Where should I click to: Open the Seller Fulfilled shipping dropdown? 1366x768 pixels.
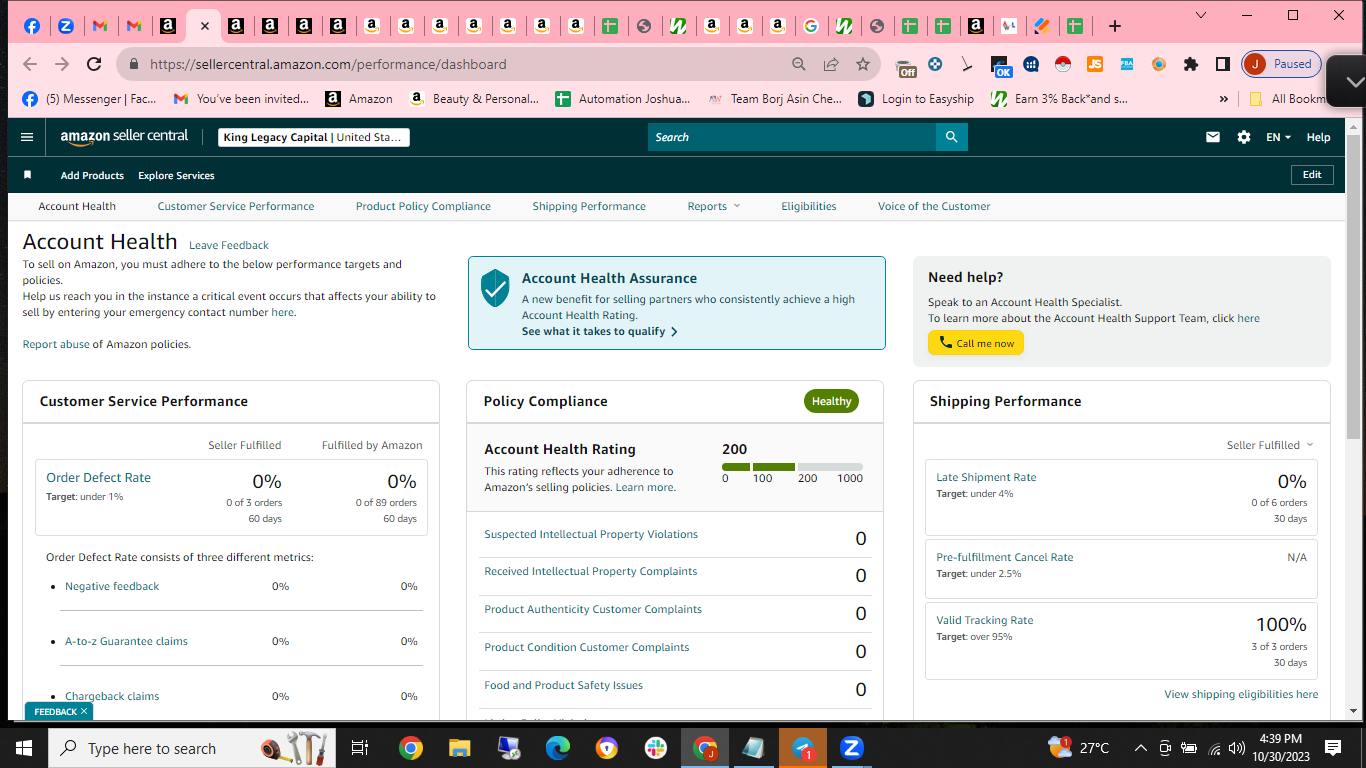pyautogui.click(x=1270, y=445)
